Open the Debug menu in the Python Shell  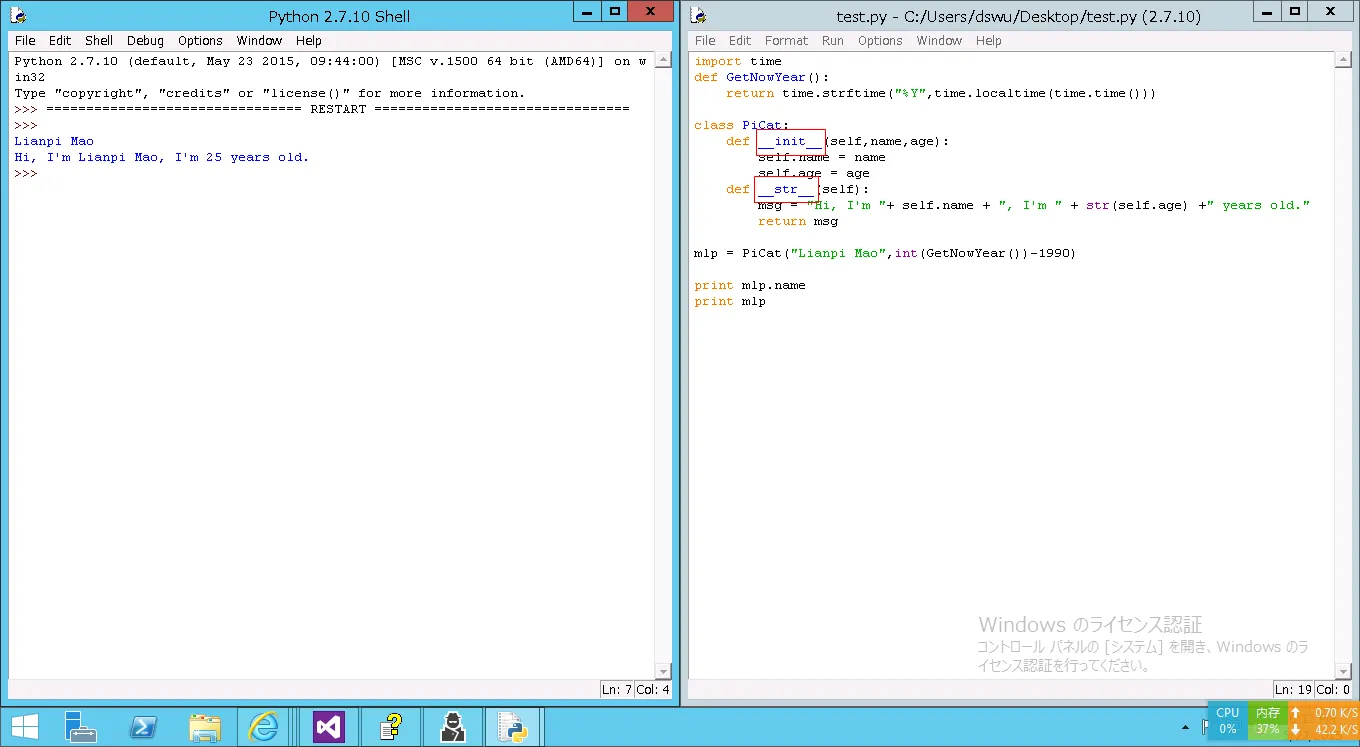pos(145,41)
